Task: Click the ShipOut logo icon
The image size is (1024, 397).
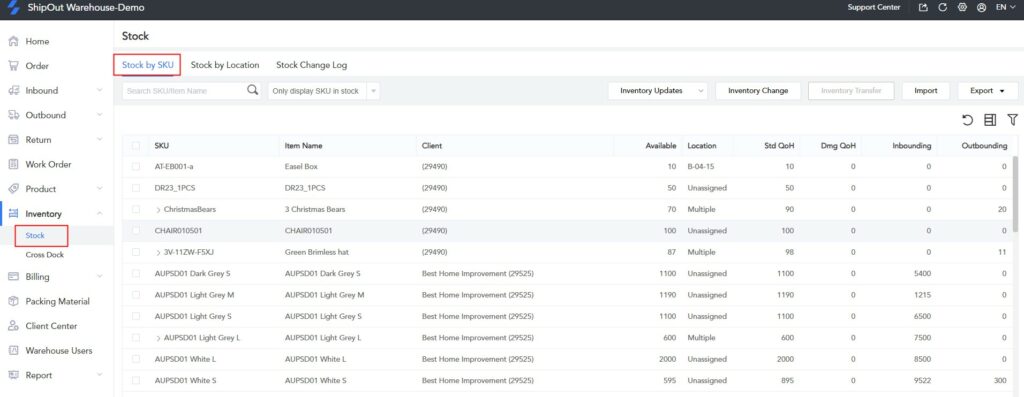Action: [x=14, y=8]
